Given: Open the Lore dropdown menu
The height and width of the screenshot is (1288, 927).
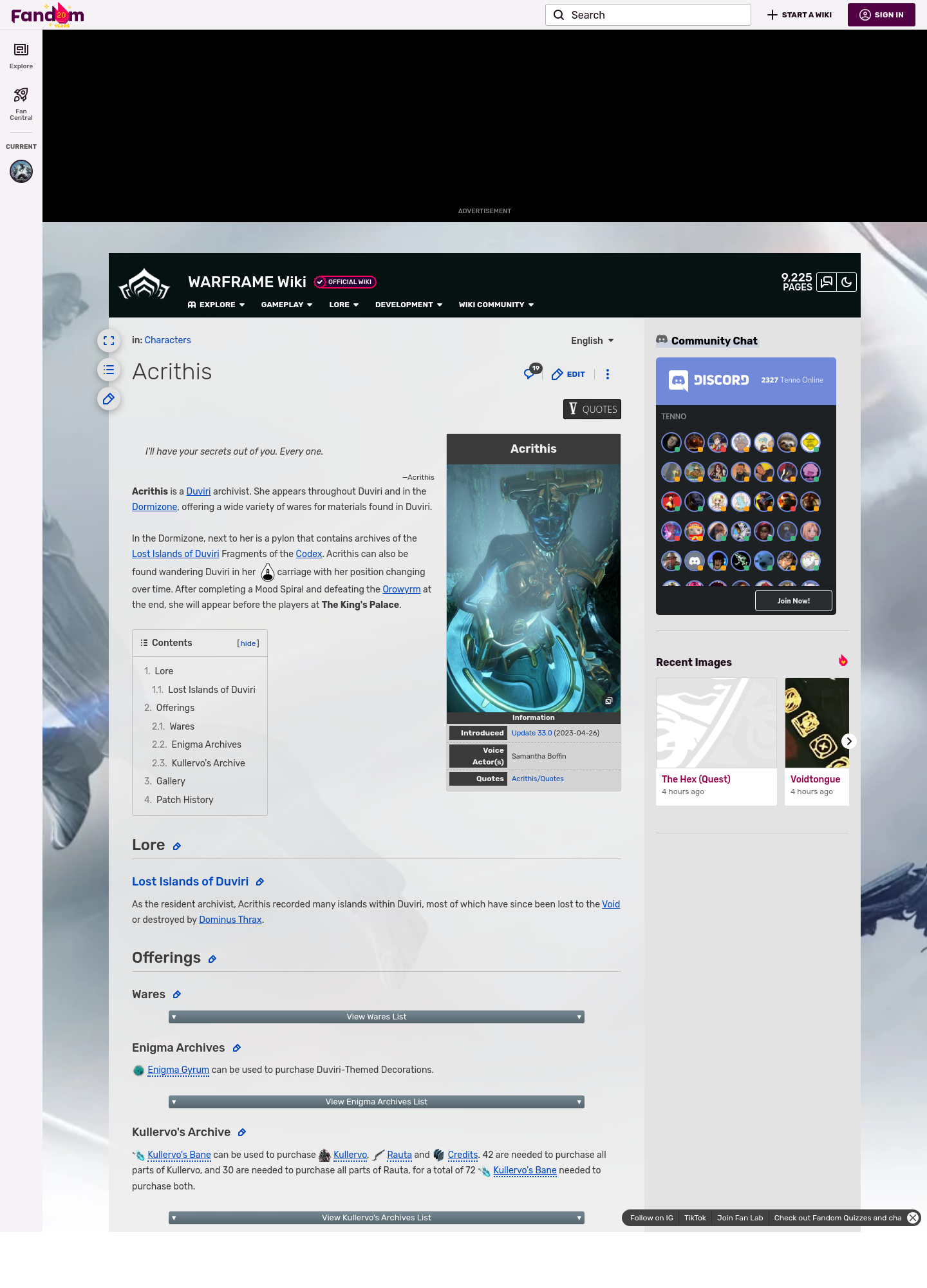Looking at the screenshot, I should pyautogui.click(x=344, y=305).
